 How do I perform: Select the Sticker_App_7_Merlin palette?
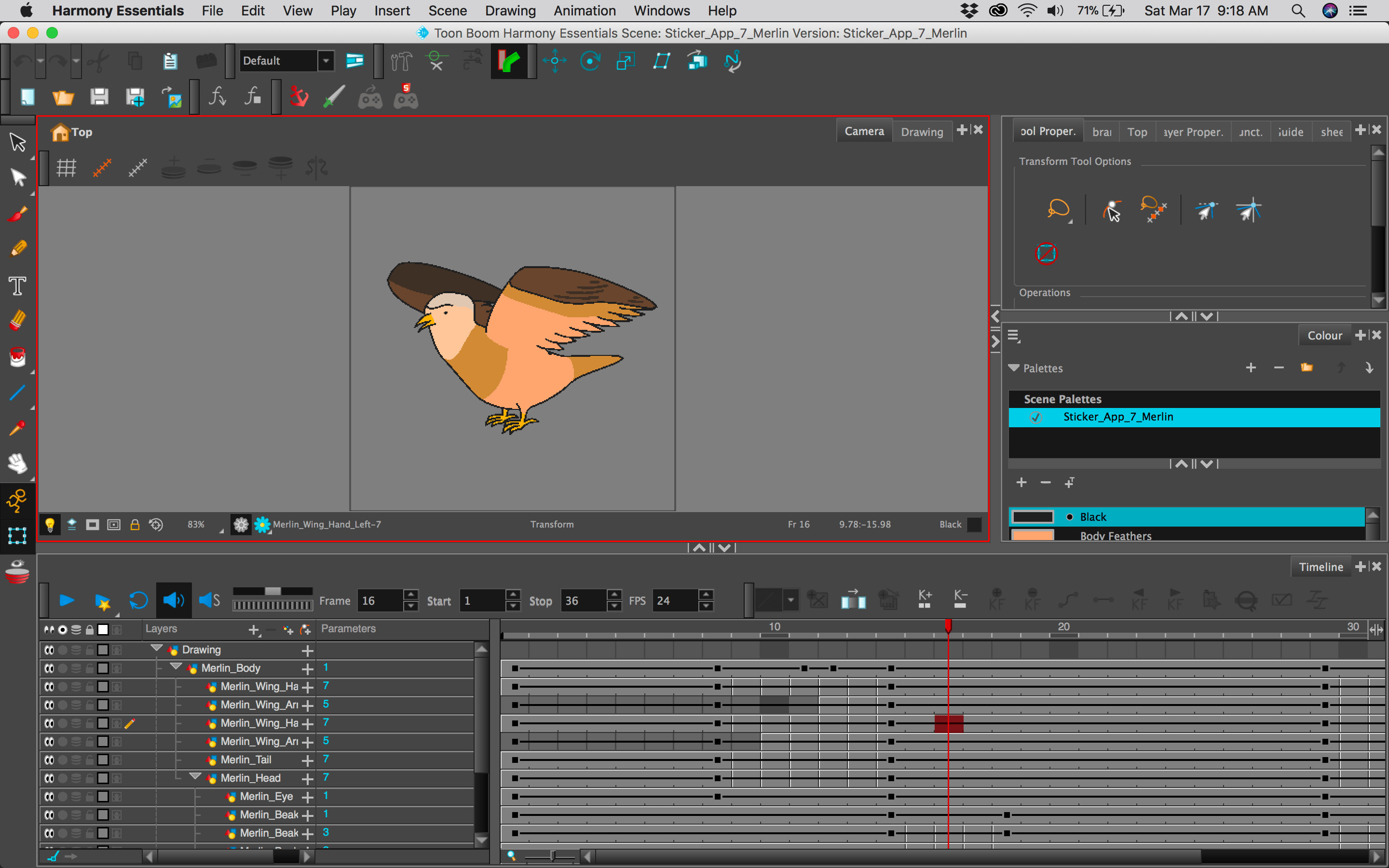1117,417
